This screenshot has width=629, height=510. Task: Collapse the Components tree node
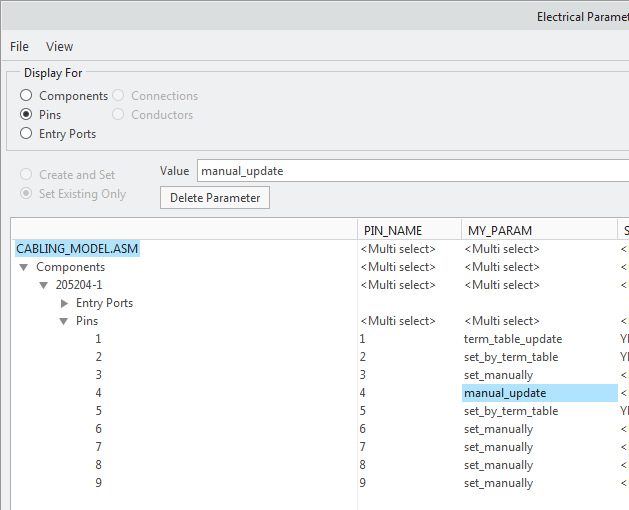pyautogui.click(x=24, y=268)
